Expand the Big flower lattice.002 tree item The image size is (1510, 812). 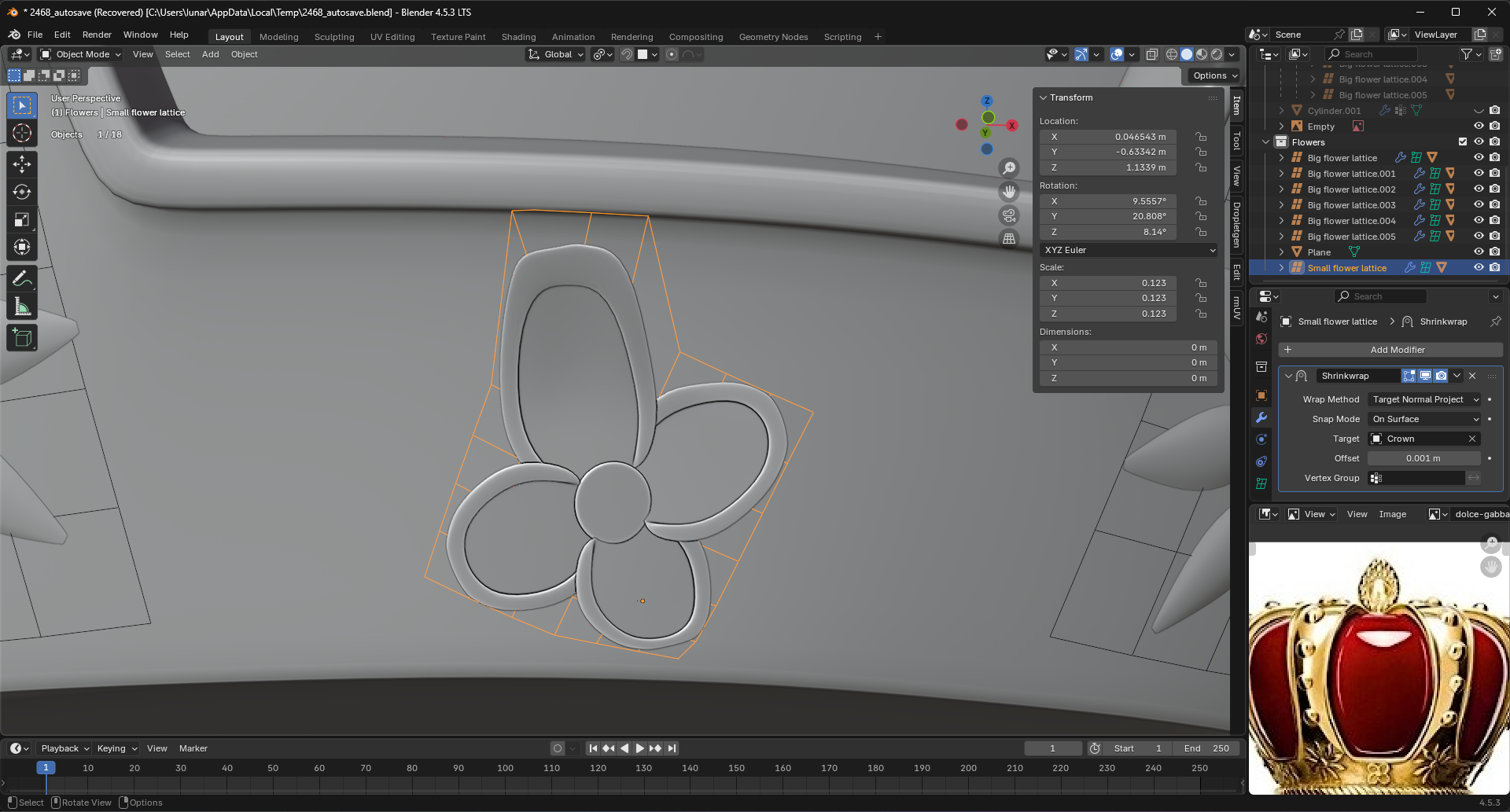click(1281, 189)
